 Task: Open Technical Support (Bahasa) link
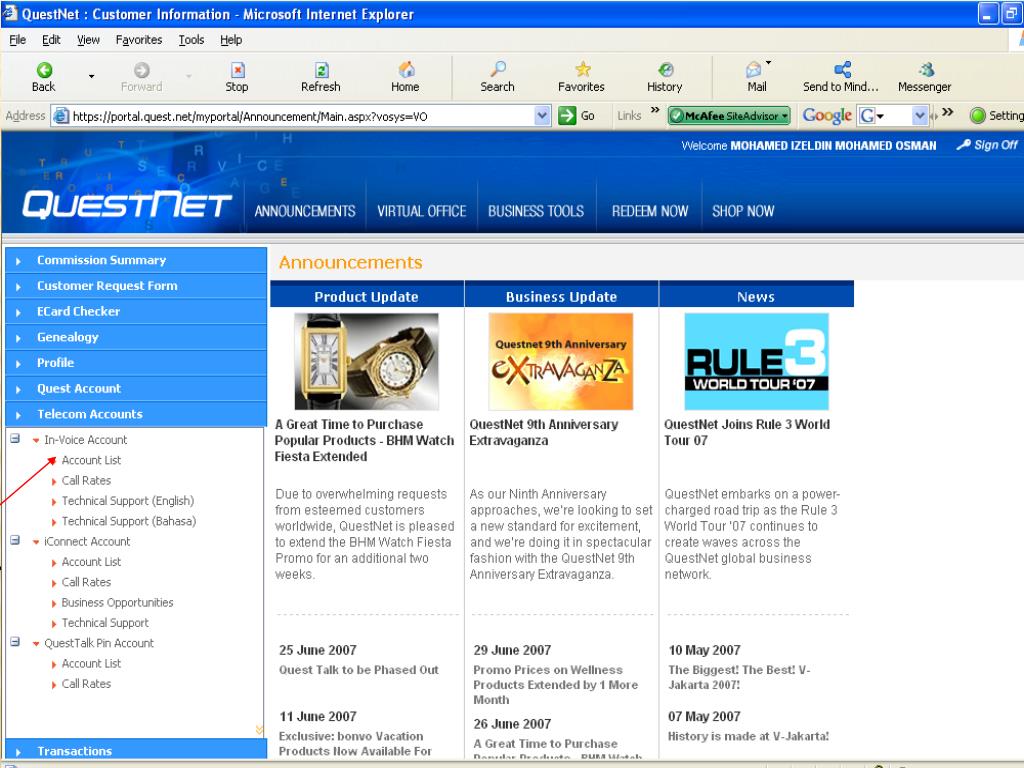[x=129, y=520]
